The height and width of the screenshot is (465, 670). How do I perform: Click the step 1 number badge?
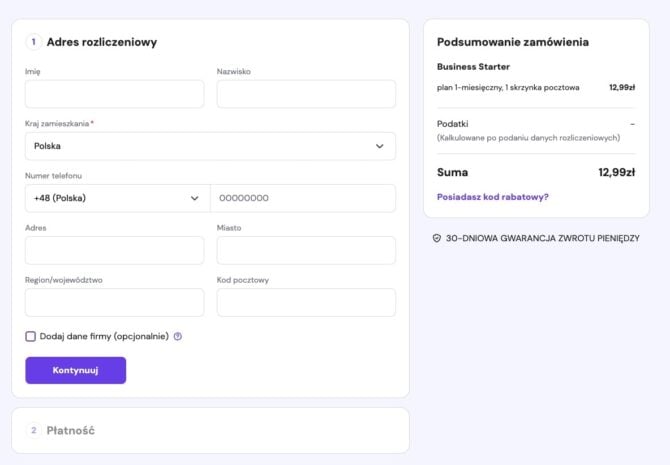click(33, 42)
